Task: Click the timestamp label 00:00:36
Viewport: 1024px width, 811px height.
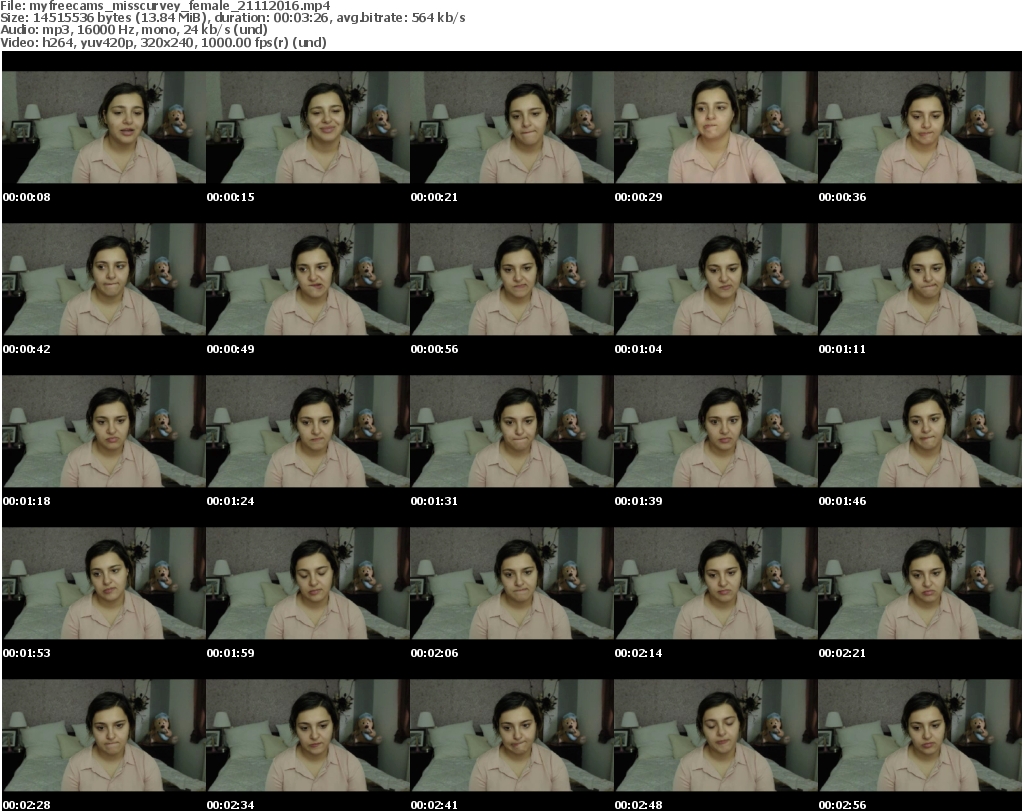Action: pyautogui.click(x=842, y=197)
